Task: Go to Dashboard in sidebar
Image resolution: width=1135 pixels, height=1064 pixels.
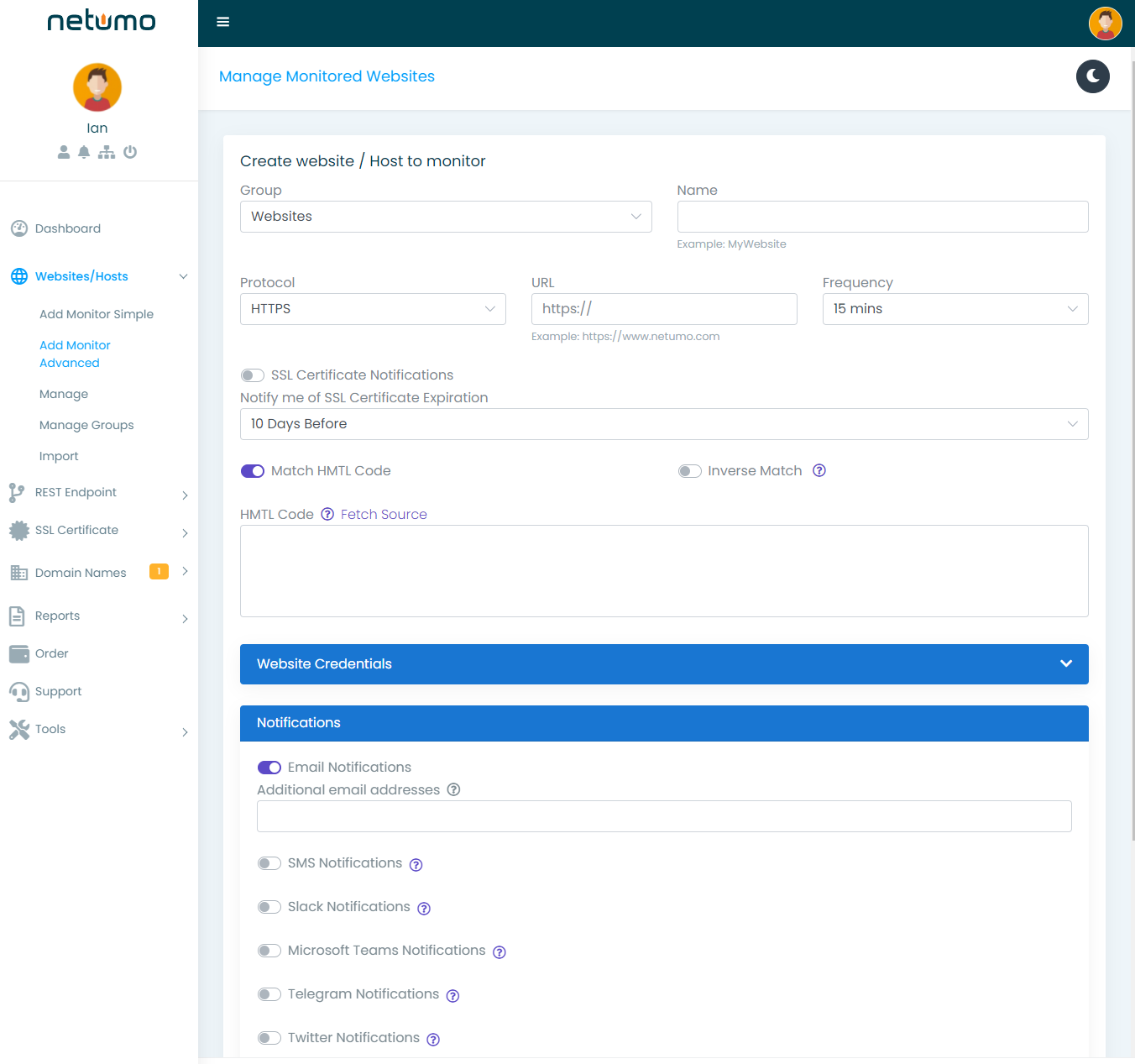Action: (68, 228)
